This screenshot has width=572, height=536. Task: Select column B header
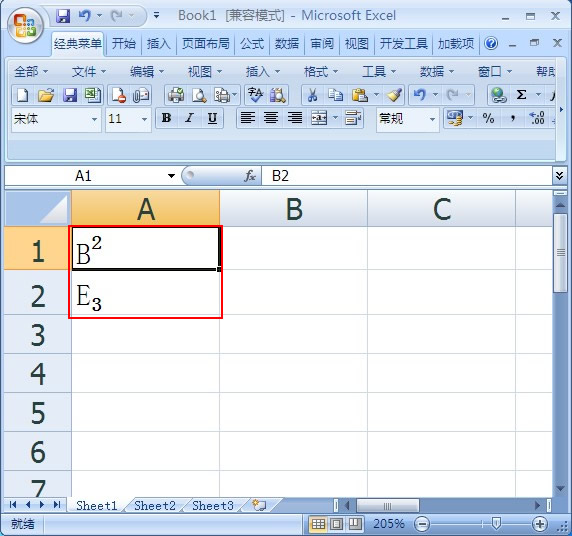coord(294,209)
